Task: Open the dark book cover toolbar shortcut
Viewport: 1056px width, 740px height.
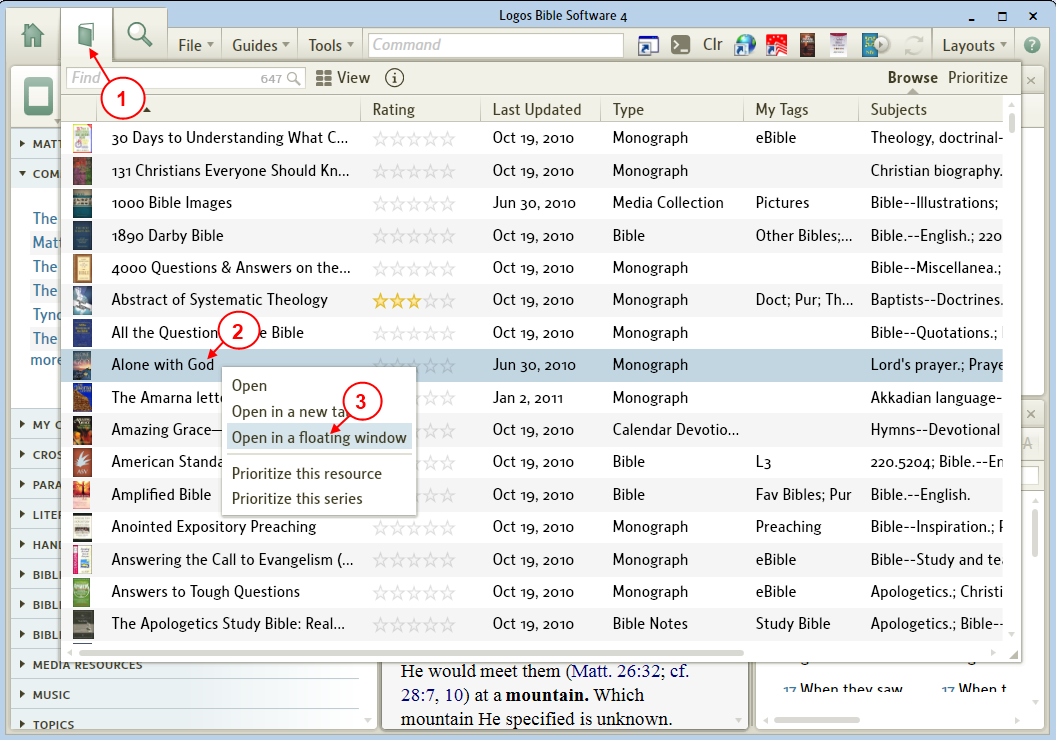Action: (807, 45)
